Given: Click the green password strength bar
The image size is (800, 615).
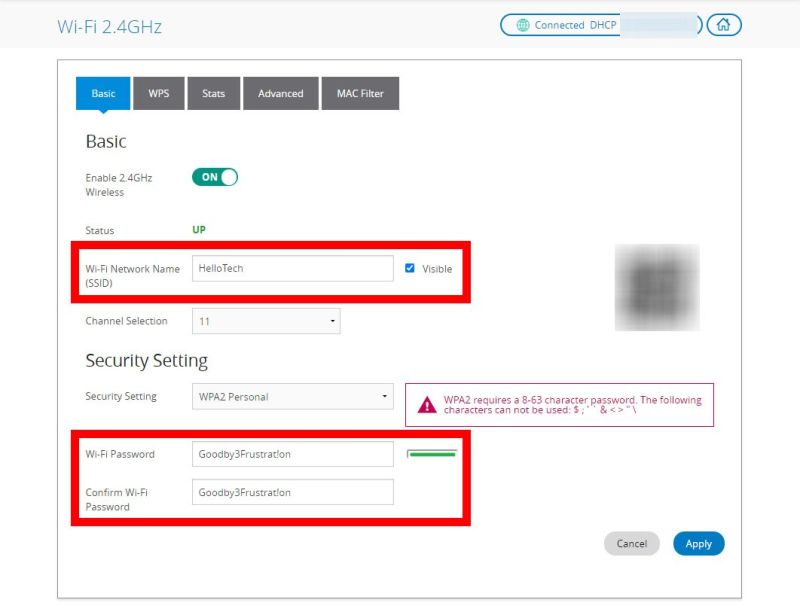Looking at the screenshot, I should click(x=430, y=452).
